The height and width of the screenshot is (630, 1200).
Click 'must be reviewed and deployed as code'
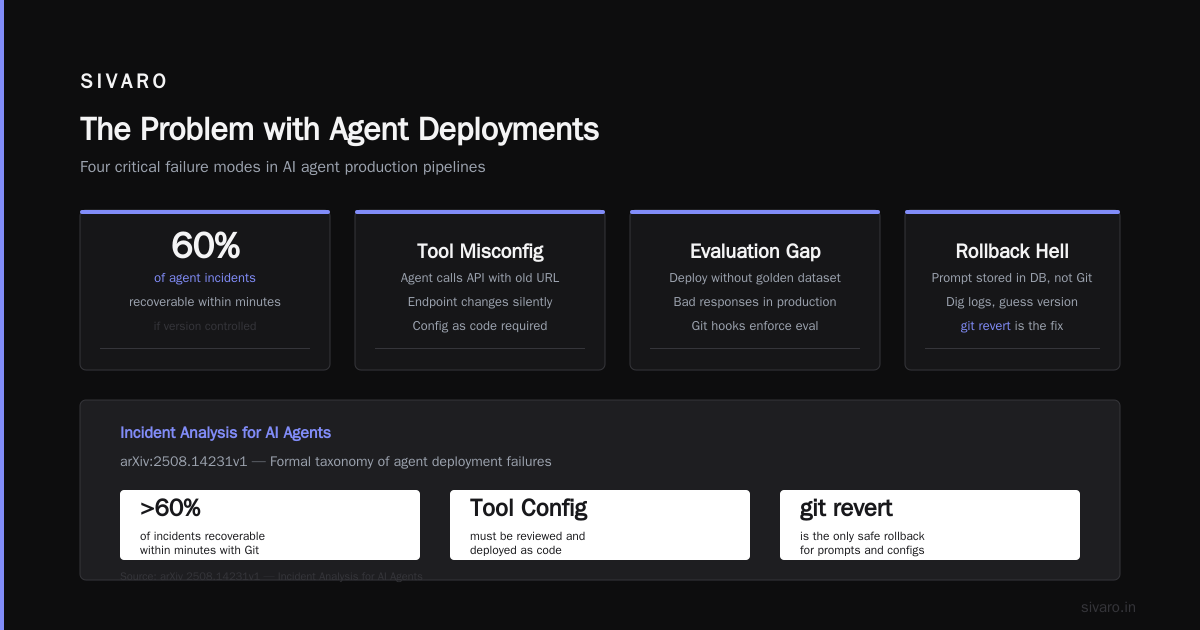[x=528, y=543]
